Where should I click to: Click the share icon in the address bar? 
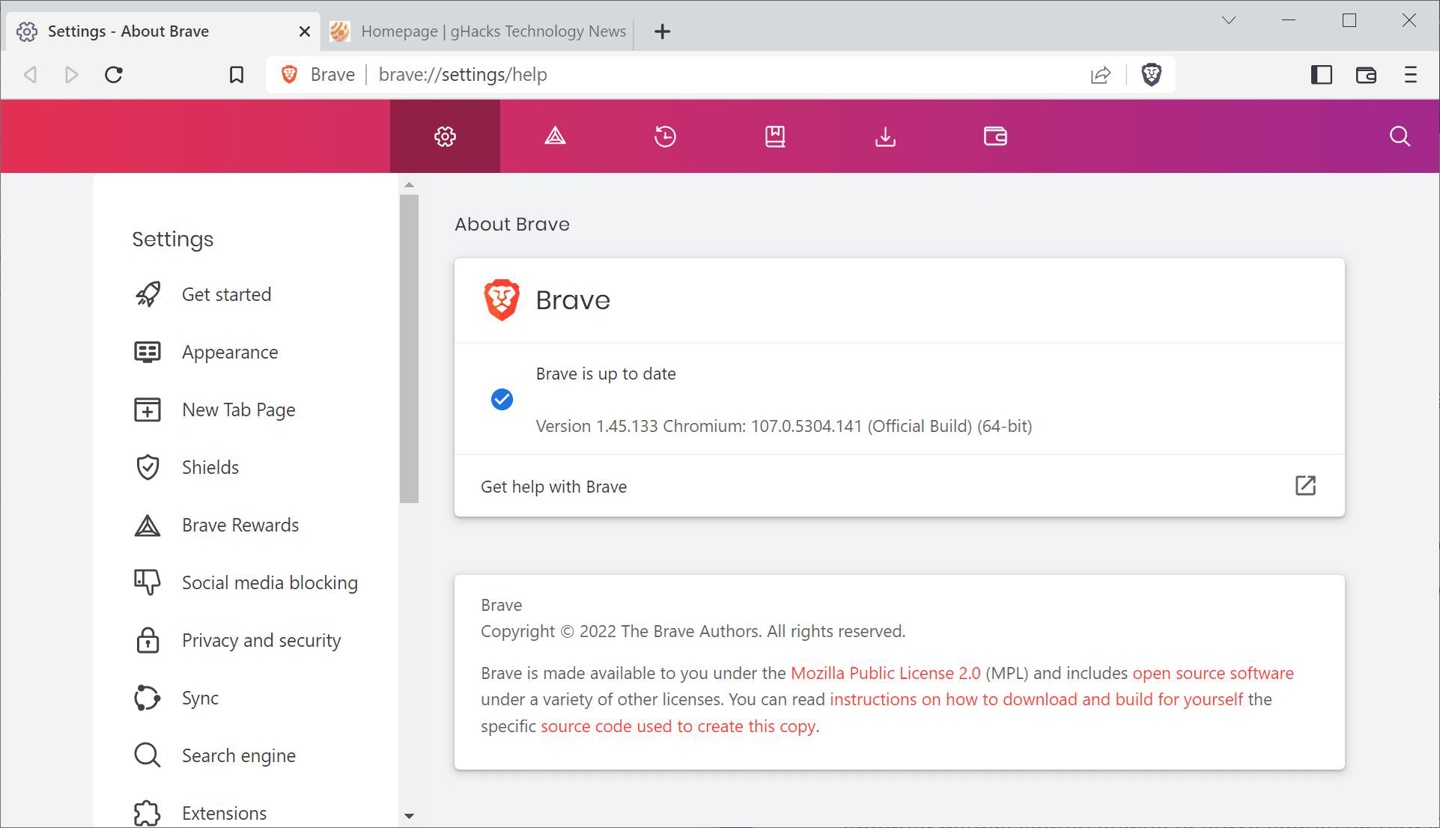pos(1100,74)
